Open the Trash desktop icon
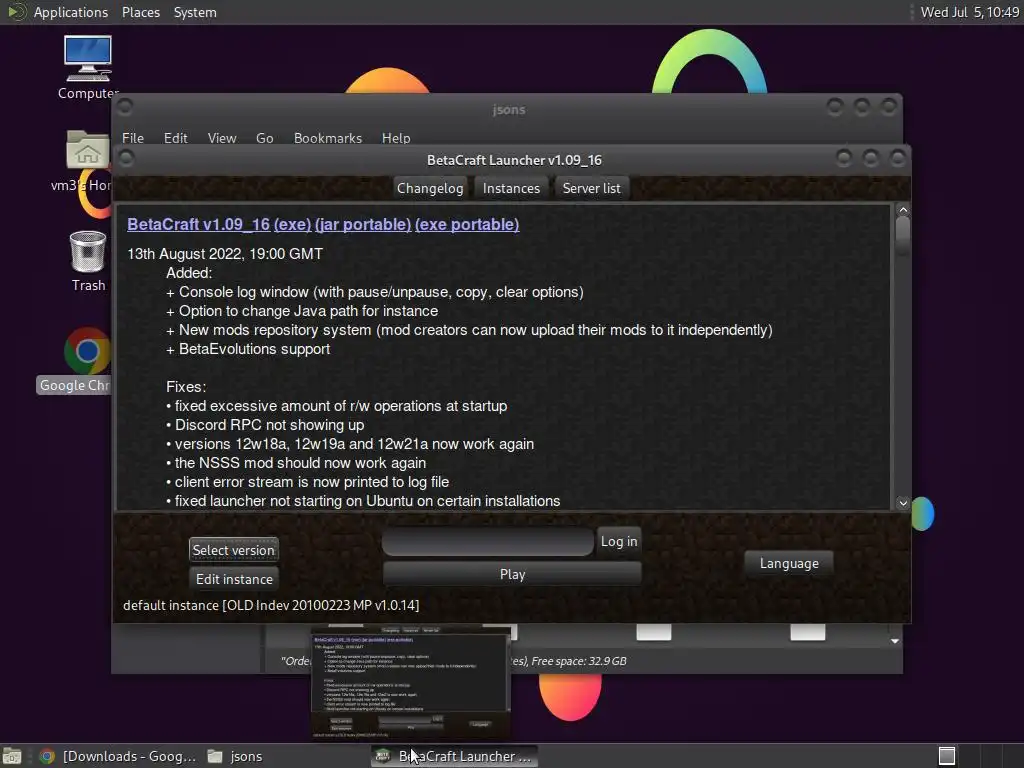The image size is (1024, 768). pyautogui.click(x=88, y=261)
